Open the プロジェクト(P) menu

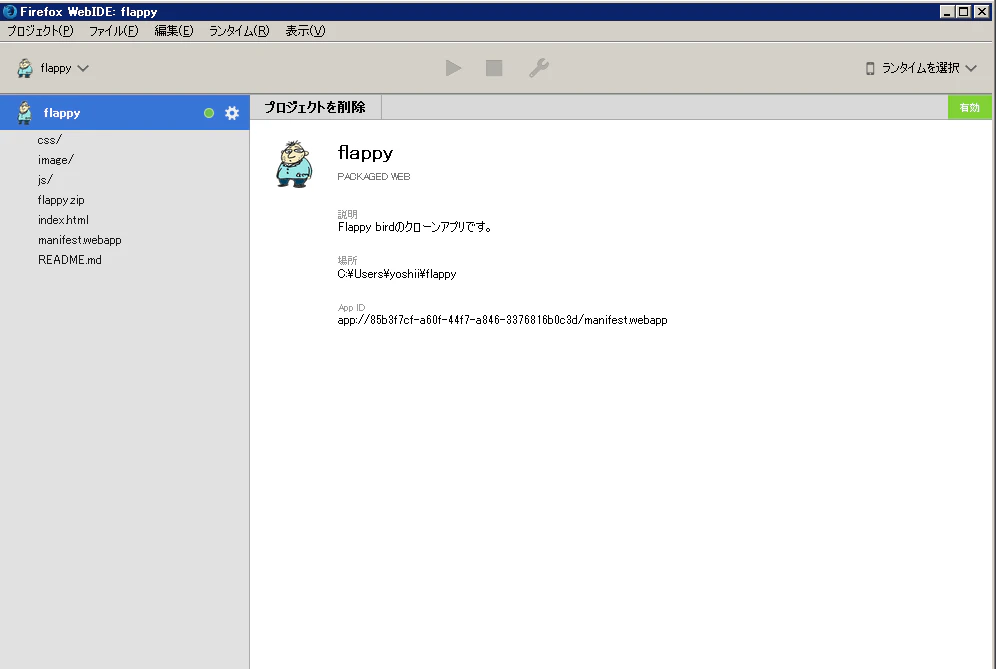(x=40, y=30)
